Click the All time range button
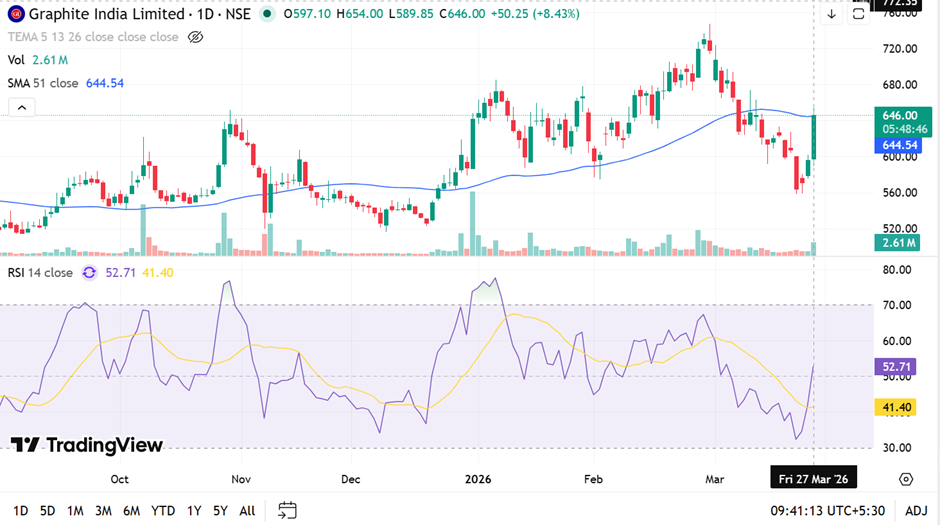940x525 pixels. 247,510
